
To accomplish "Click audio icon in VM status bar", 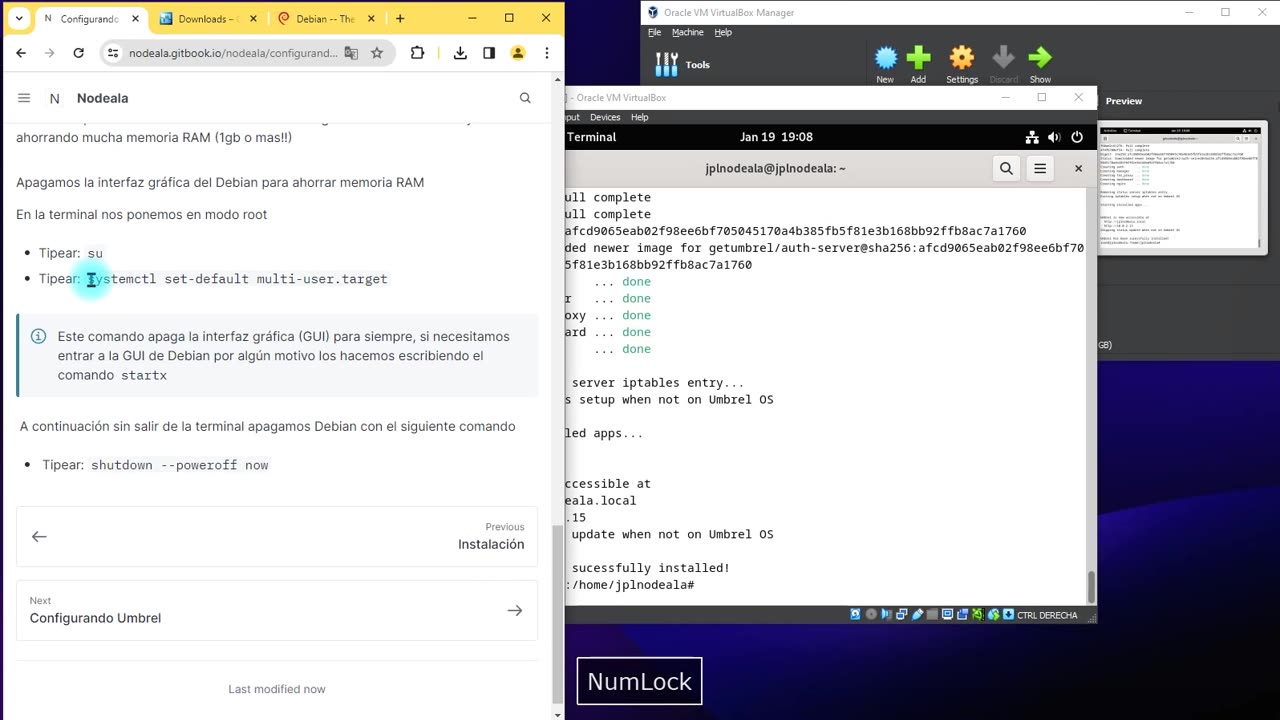I will 886,615.
